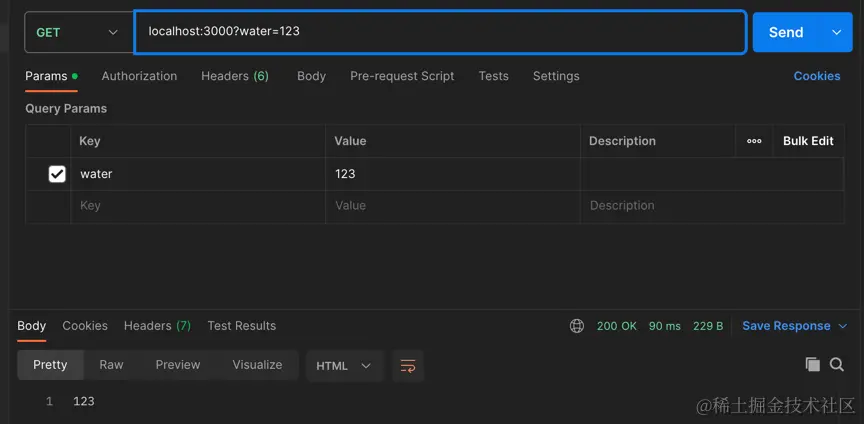This screenshot has height=424, width=864.
Task: Click the search response icon
Action: coord(836,364)
